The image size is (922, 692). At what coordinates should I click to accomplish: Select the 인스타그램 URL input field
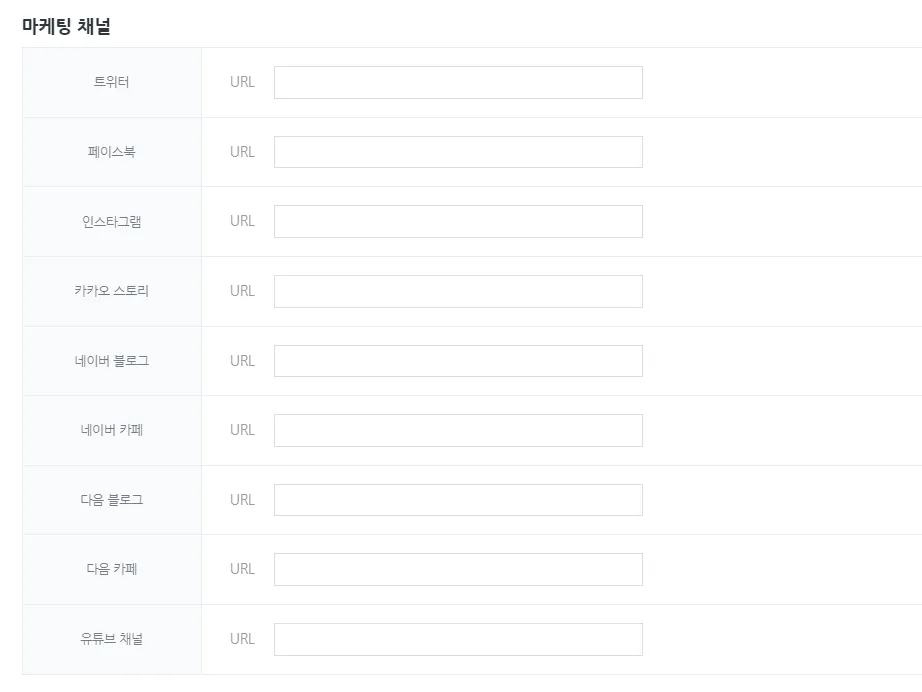(458, 222)
